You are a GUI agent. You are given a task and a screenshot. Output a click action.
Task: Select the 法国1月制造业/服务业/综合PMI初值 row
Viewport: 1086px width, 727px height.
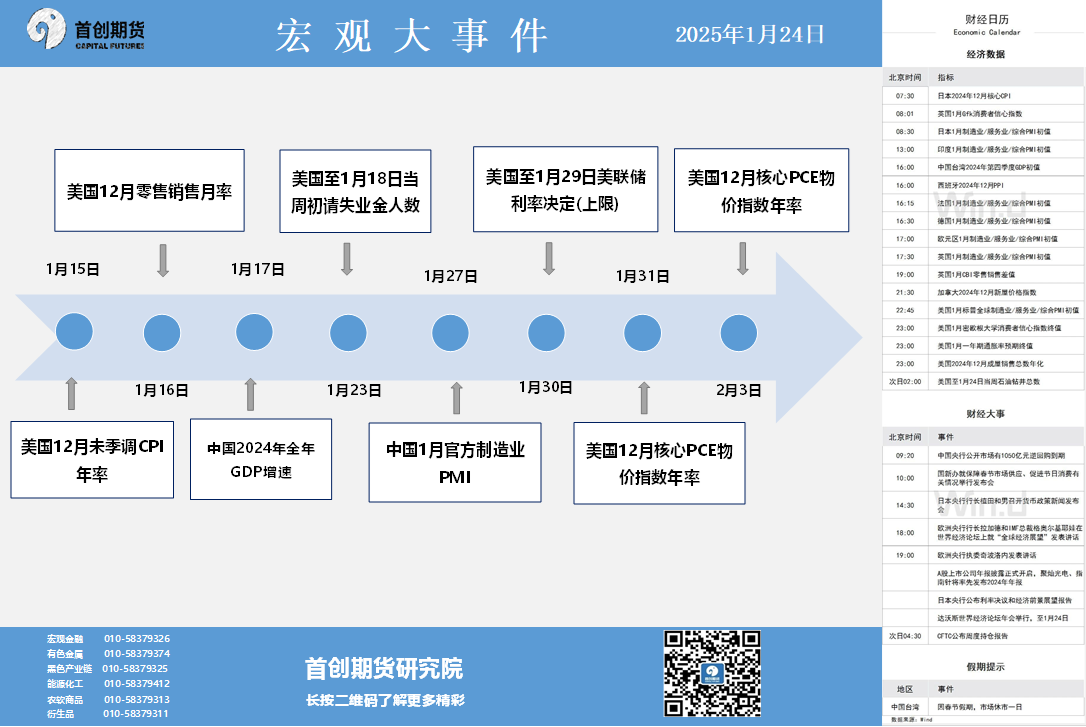983,204
